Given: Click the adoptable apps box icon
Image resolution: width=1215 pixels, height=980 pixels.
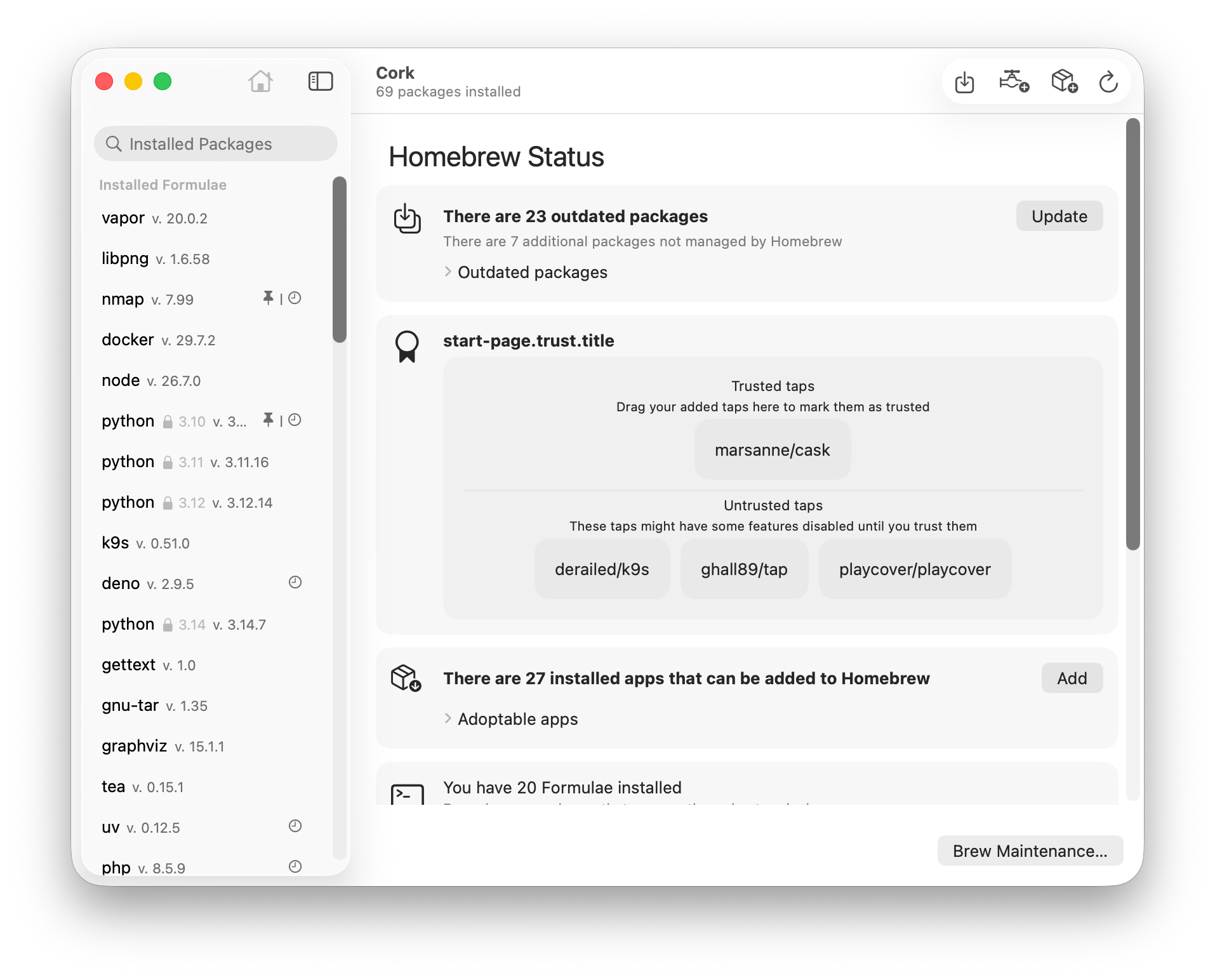Looking at the screenshot, I should click(406, 679).
